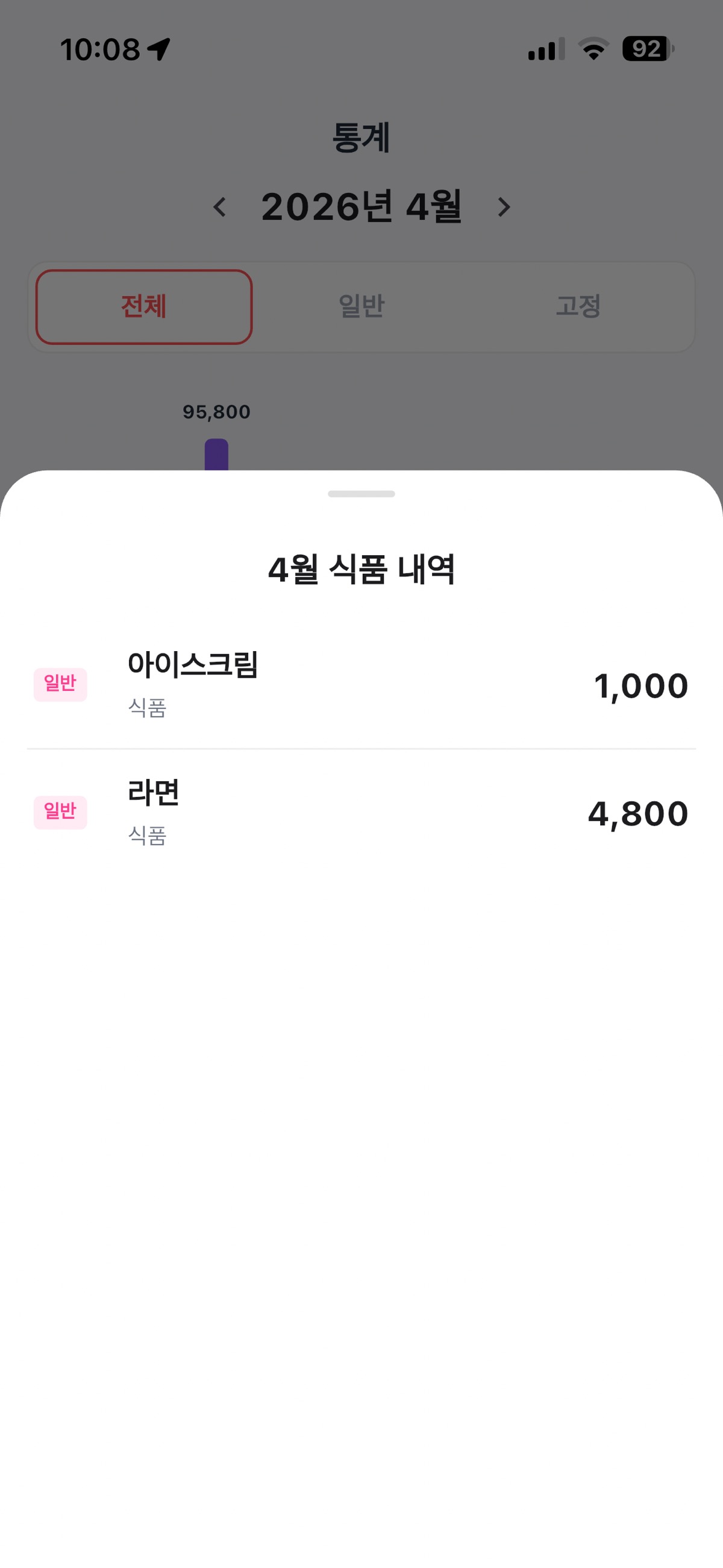The image size is (723, 1568).
Task: Tap the cellular signal bars icon
Action: (546, 49)
